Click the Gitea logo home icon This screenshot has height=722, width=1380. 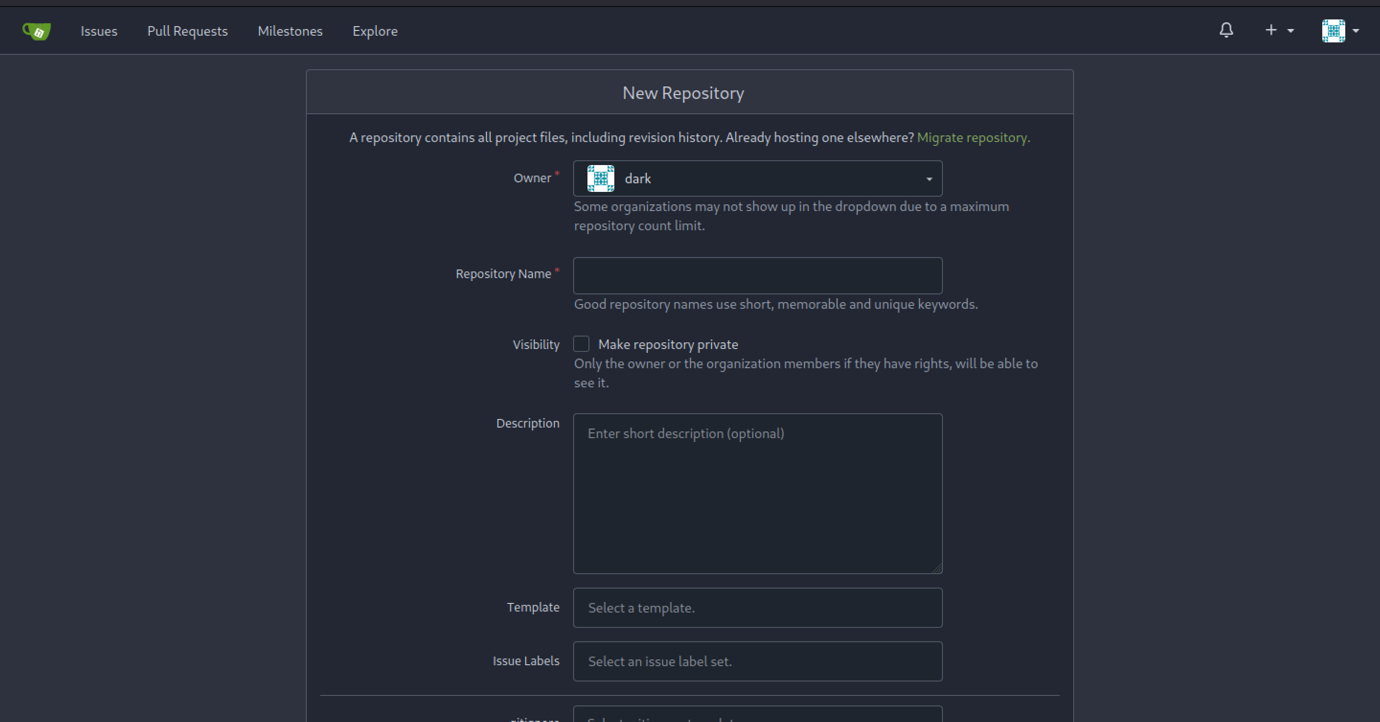37,31
